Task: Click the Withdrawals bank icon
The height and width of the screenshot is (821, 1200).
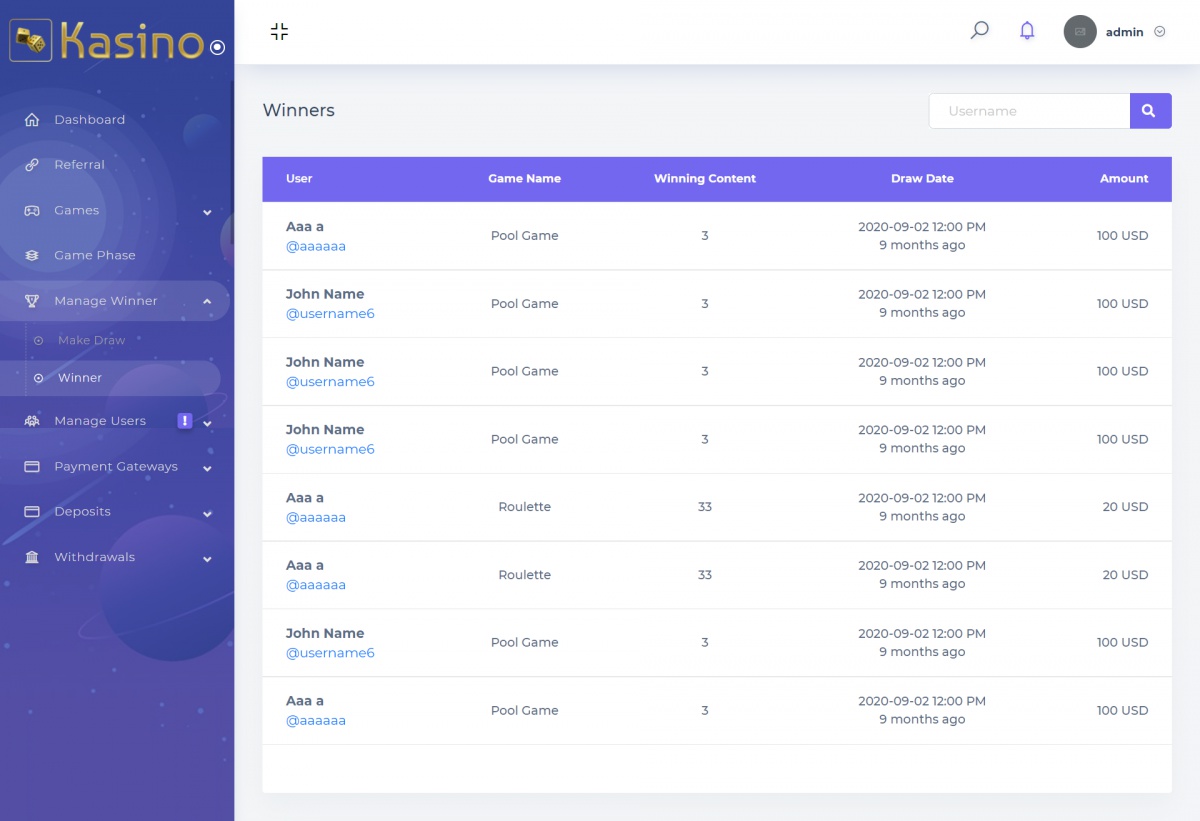Action: (32, 558)
